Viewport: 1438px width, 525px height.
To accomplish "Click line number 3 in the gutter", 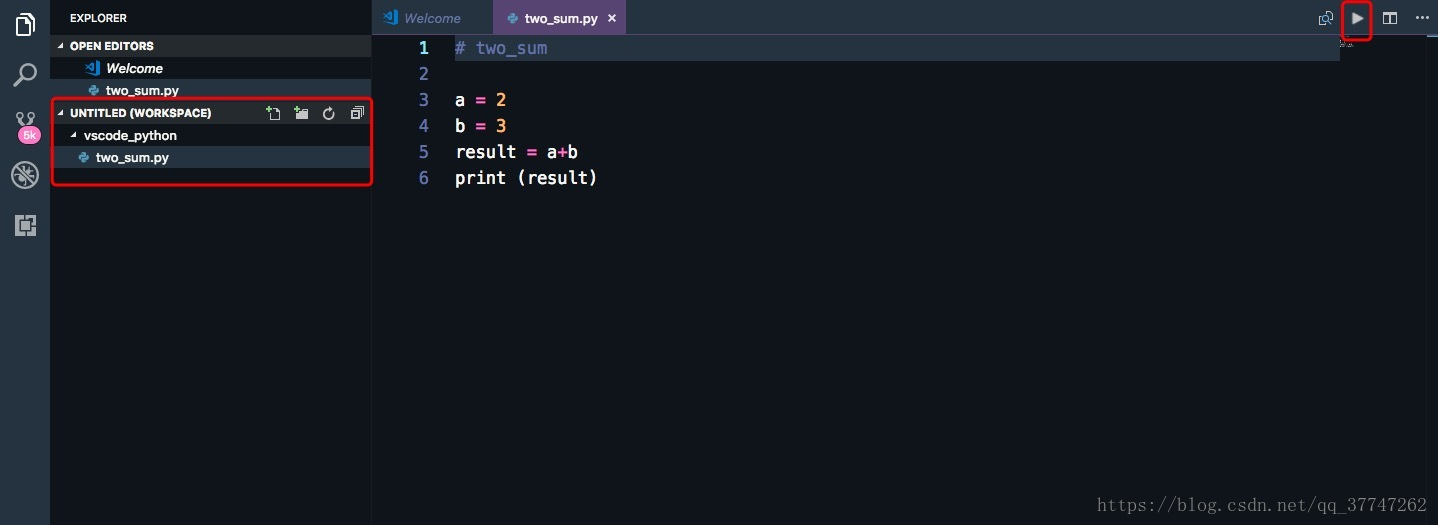I will tap(424, 100).
